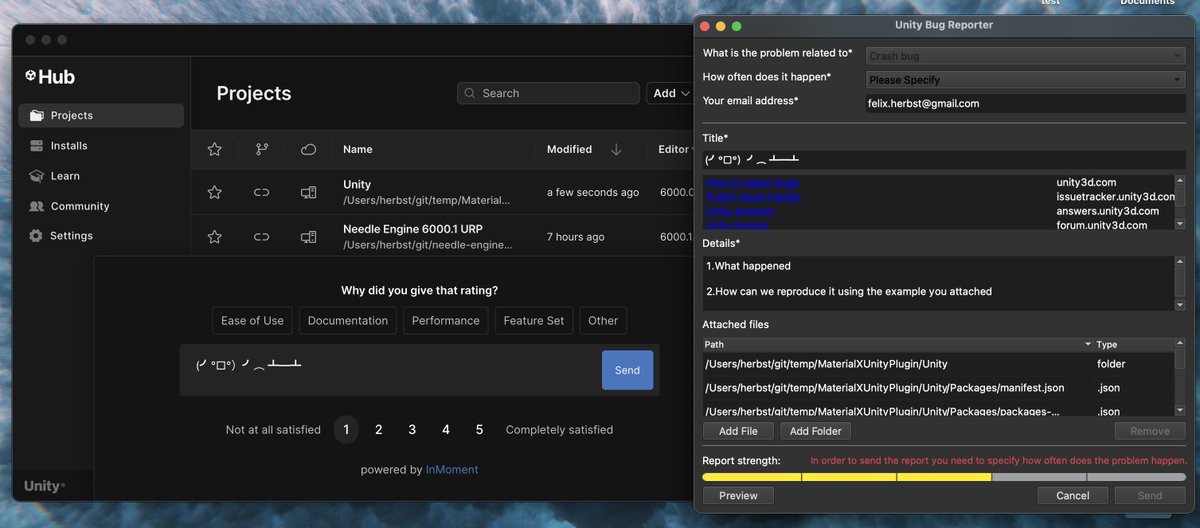
Task: Select satisfaction rating 5
Action: 479,430
